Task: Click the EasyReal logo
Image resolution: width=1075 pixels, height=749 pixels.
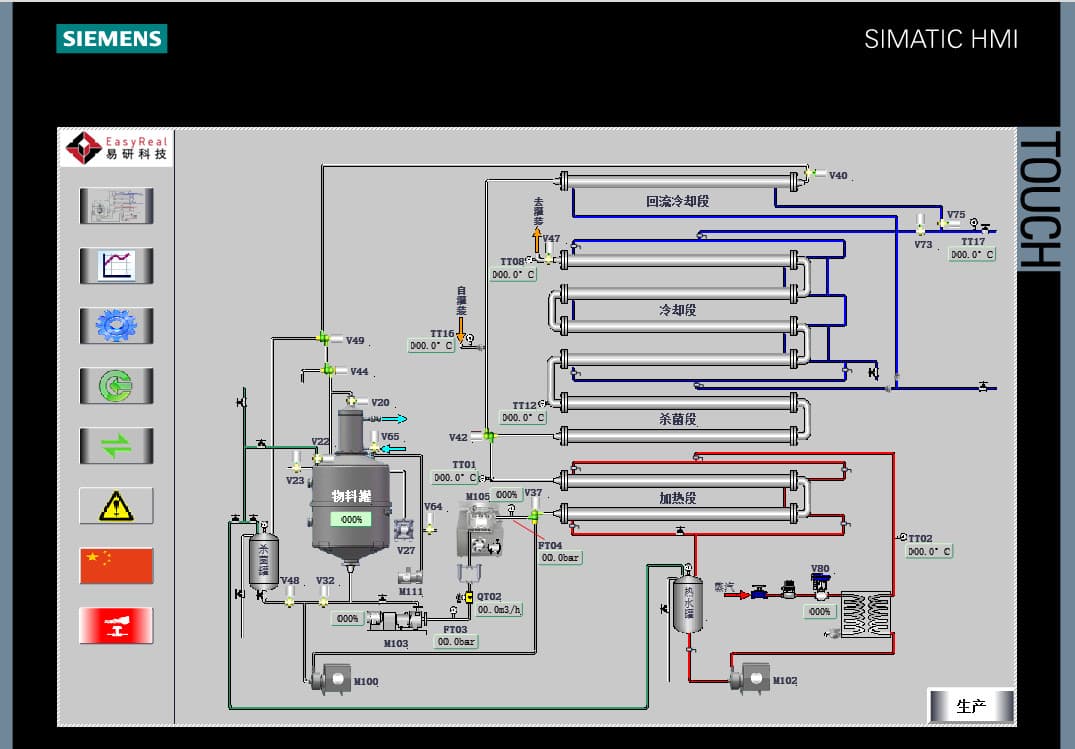Action: [116, 148]
